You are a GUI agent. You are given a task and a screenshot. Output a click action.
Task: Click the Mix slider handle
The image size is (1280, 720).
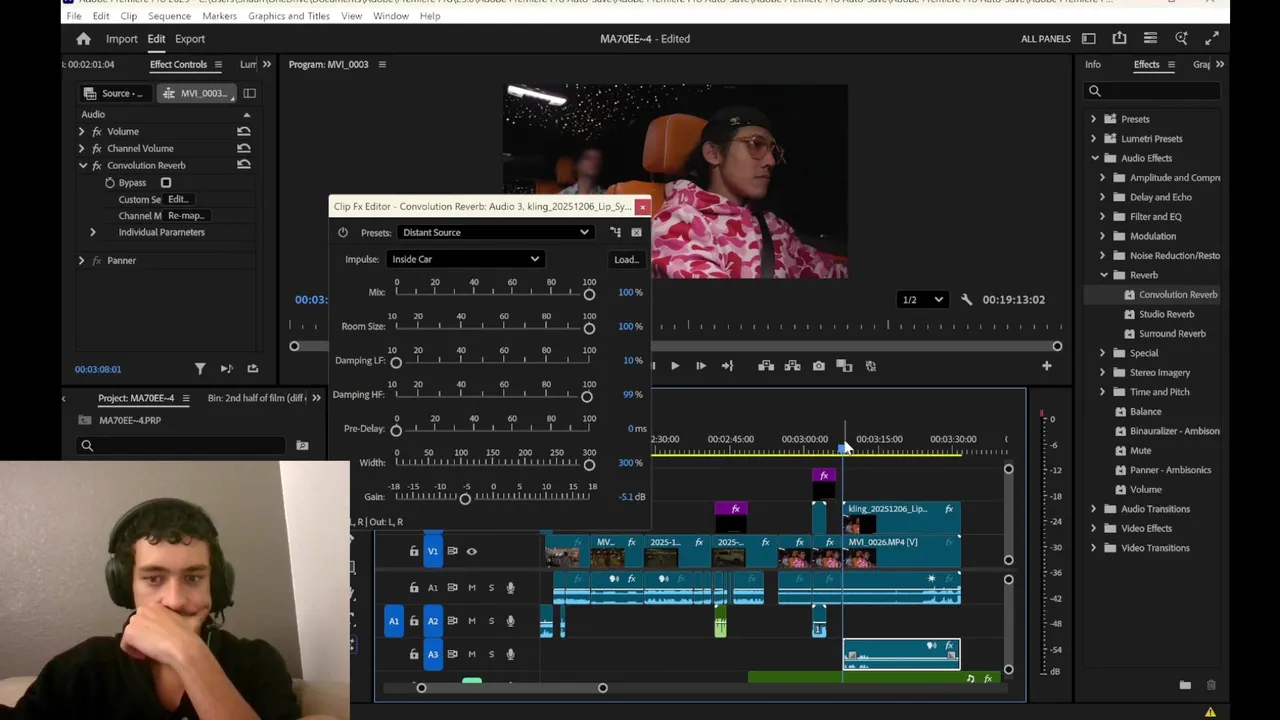coord(589,294)
